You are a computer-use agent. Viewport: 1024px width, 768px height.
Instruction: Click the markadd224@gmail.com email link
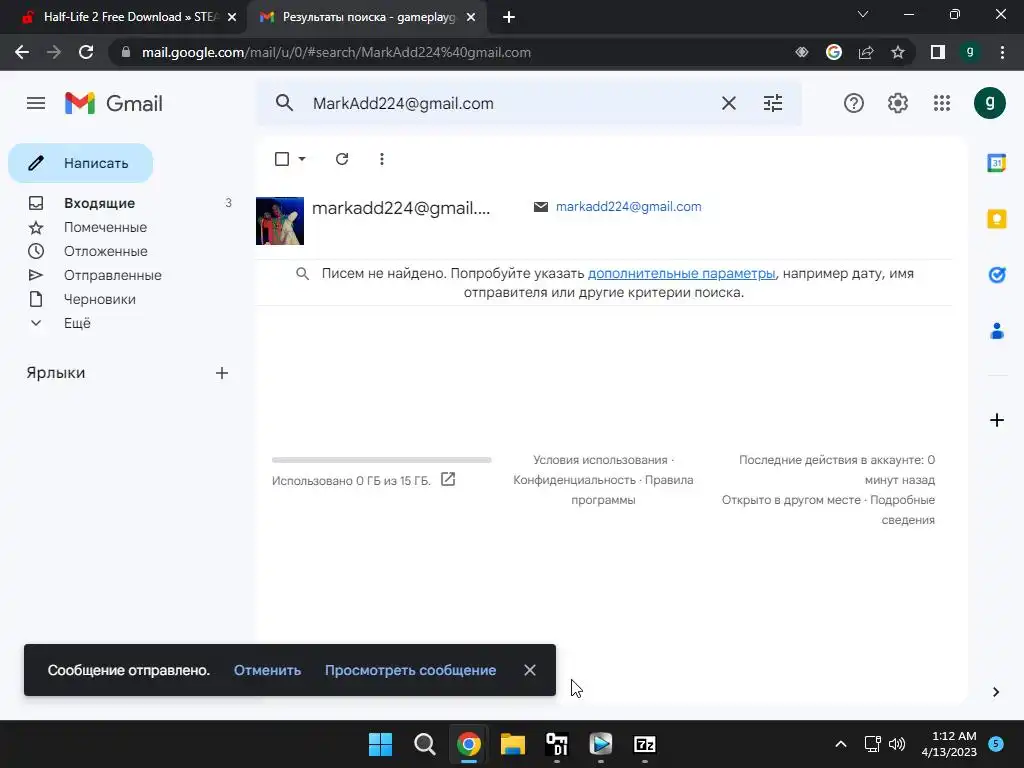coord(628,206)
